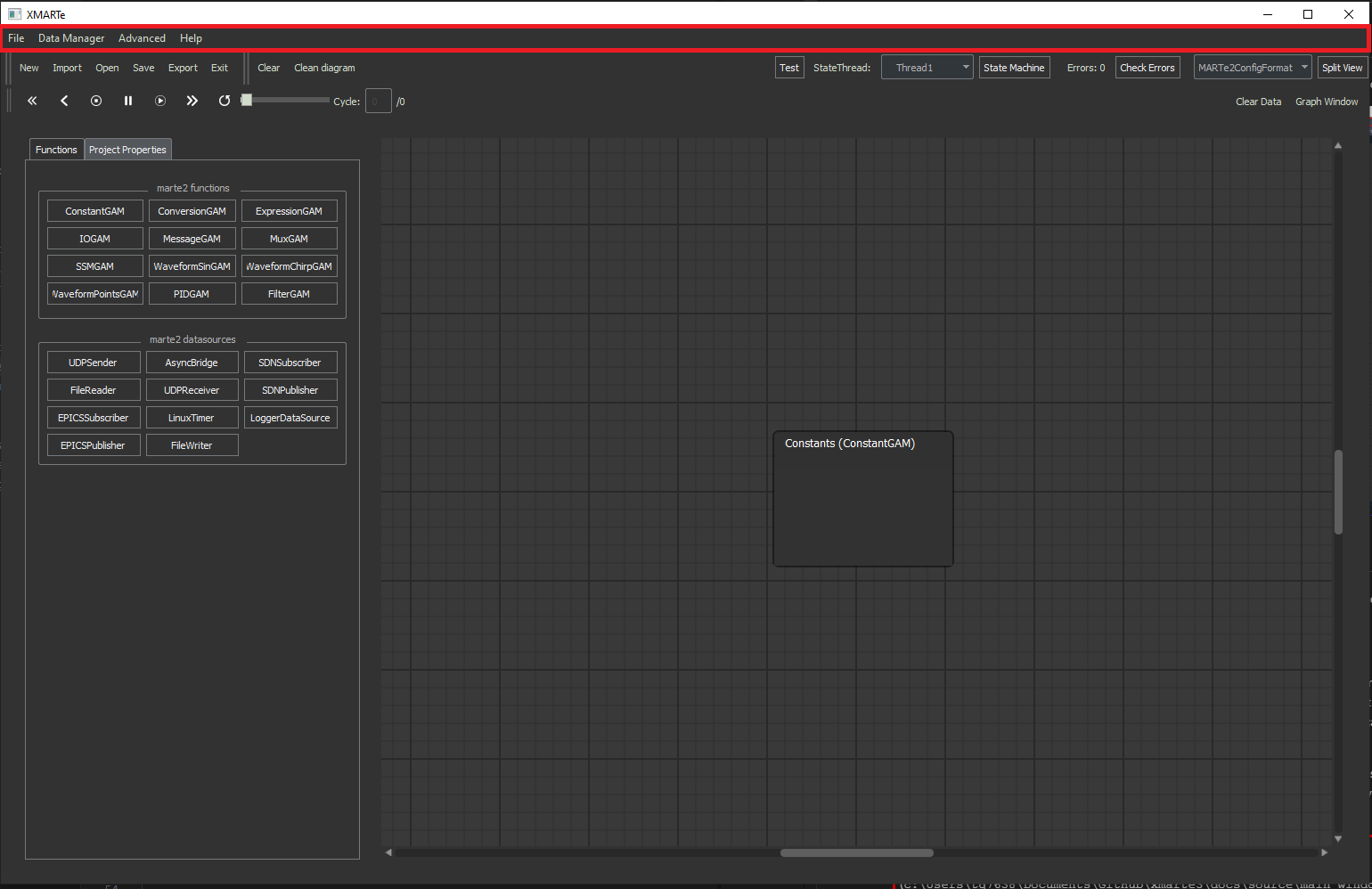Switch to the Functions tab
This screenshot has width=1372, height=889.
[x=56, y=150]
